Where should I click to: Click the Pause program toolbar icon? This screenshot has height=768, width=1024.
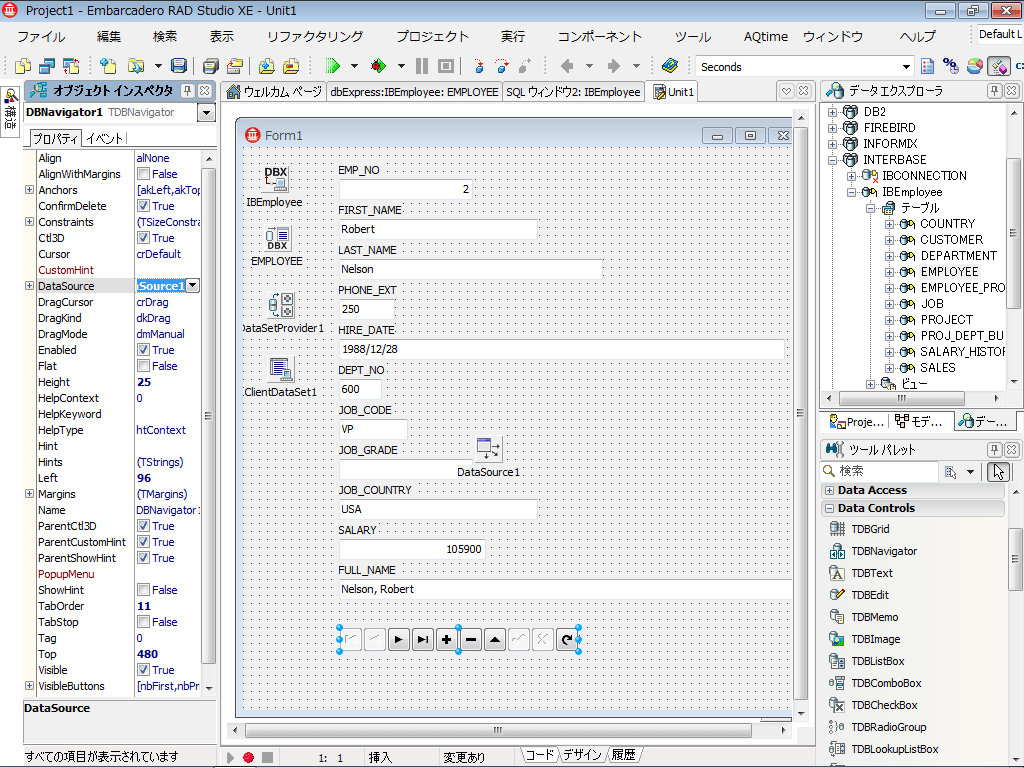(422, 66)
